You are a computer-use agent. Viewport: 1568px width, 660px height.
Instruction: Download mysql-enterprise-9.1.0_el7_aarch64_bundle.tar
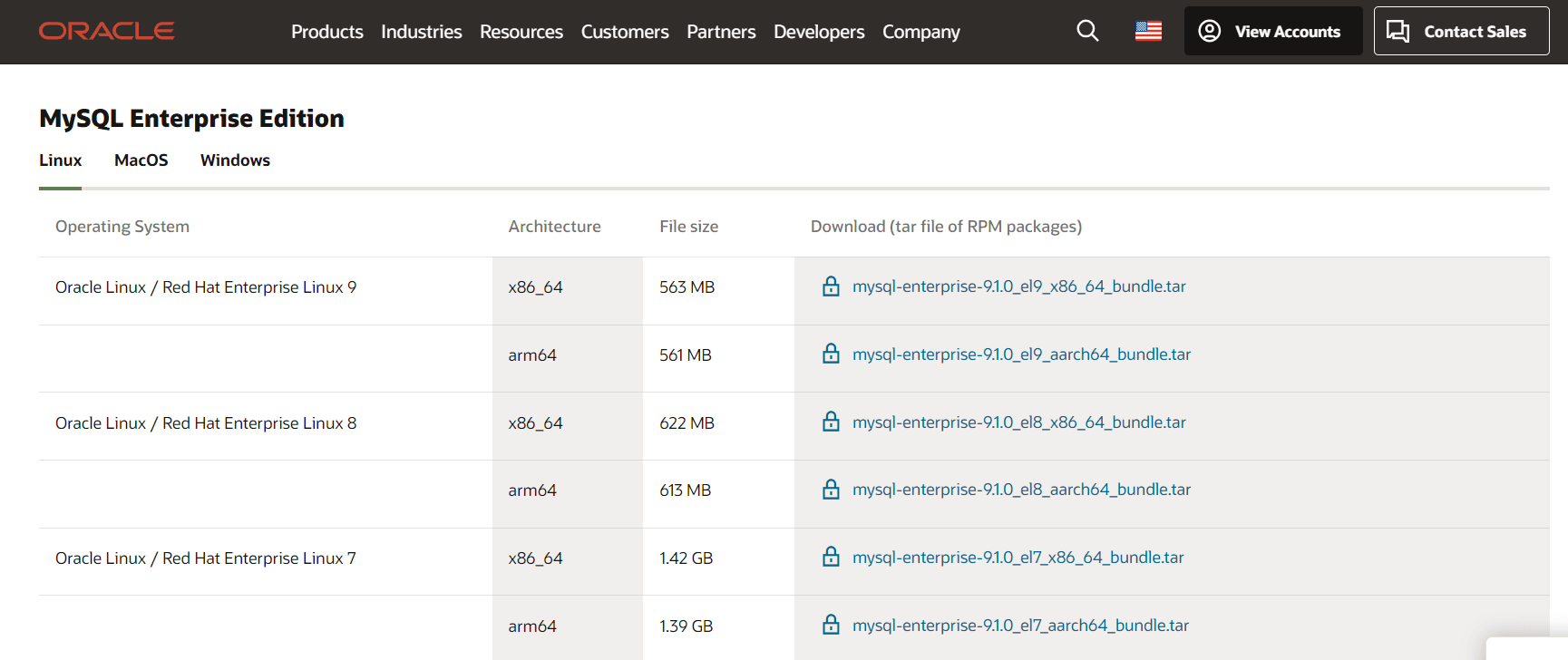tap(1021, 626)
